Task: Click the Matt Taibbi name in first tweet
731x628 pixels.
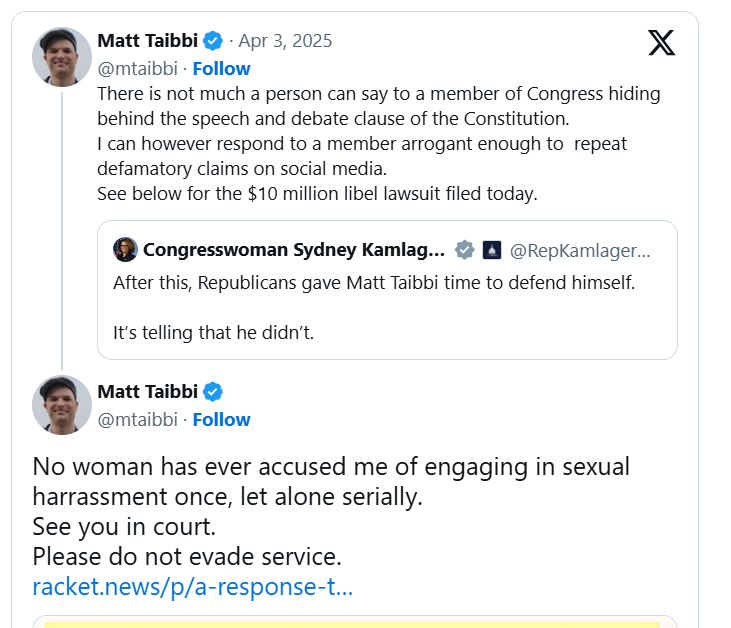Action: [x=147, y=41]
